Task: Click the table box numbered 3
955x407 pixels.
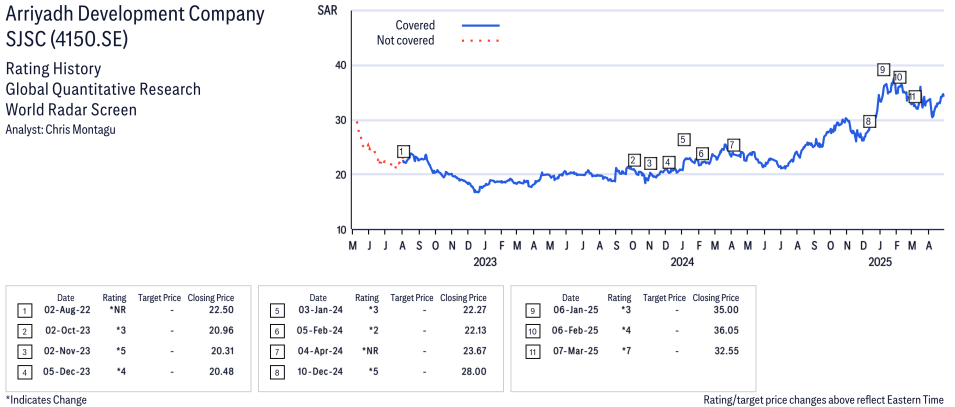Action: 24,352
